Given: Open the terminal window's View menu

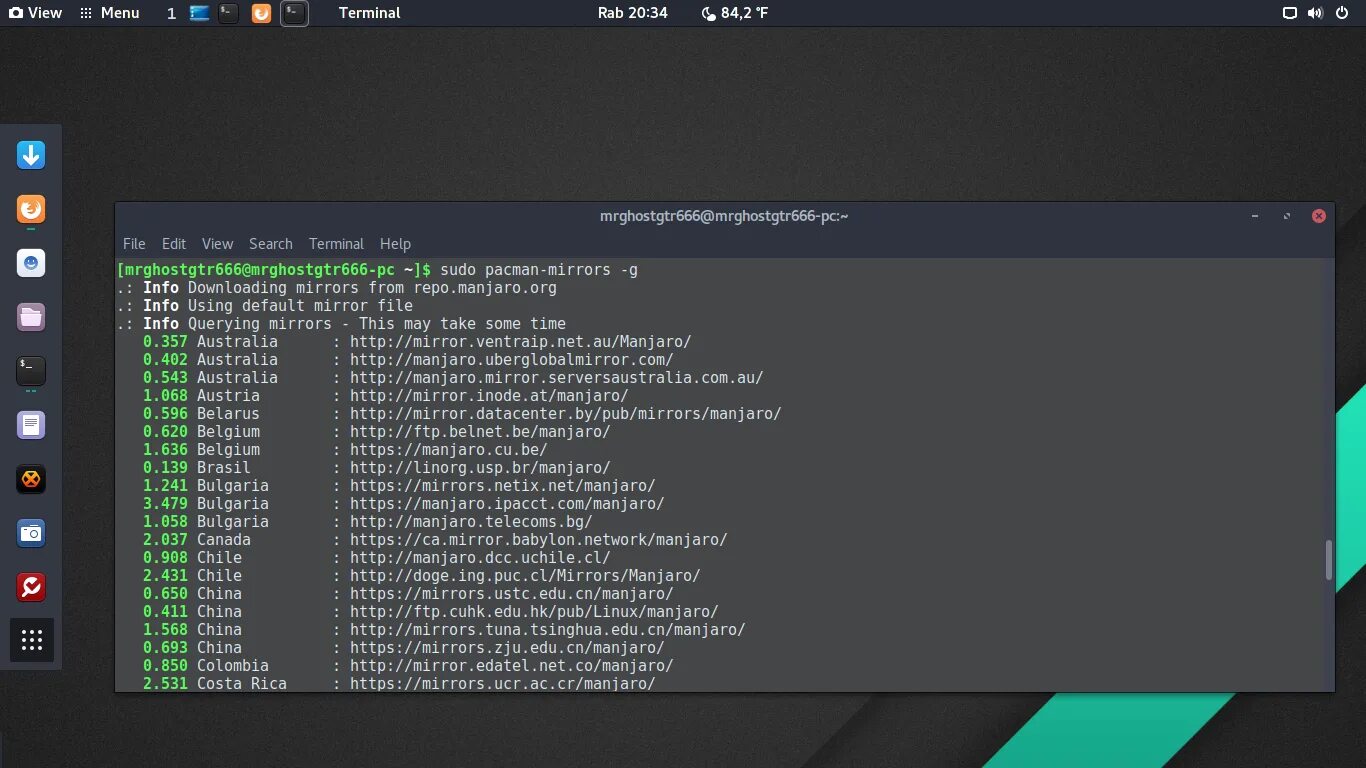Looking at the screenshot, I should click(x=217, y=244).
